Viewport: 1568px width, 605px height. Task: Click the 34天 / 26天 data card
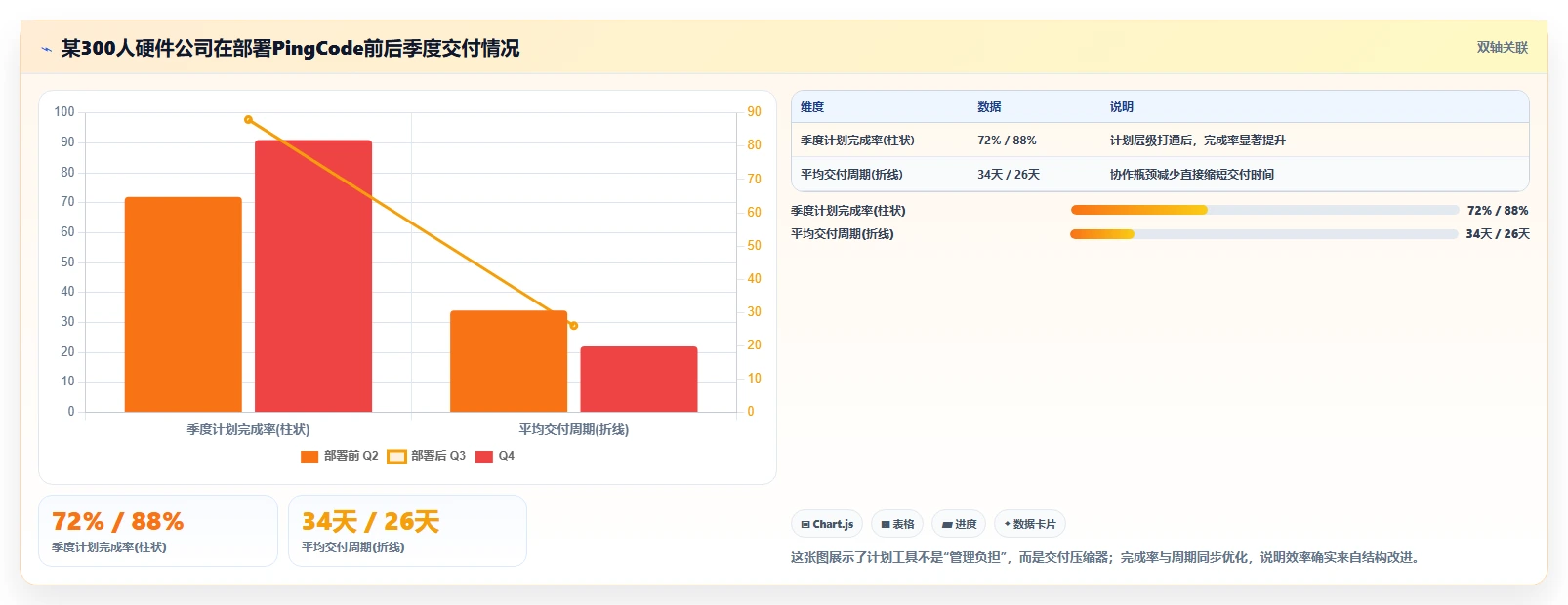[407, 531]
